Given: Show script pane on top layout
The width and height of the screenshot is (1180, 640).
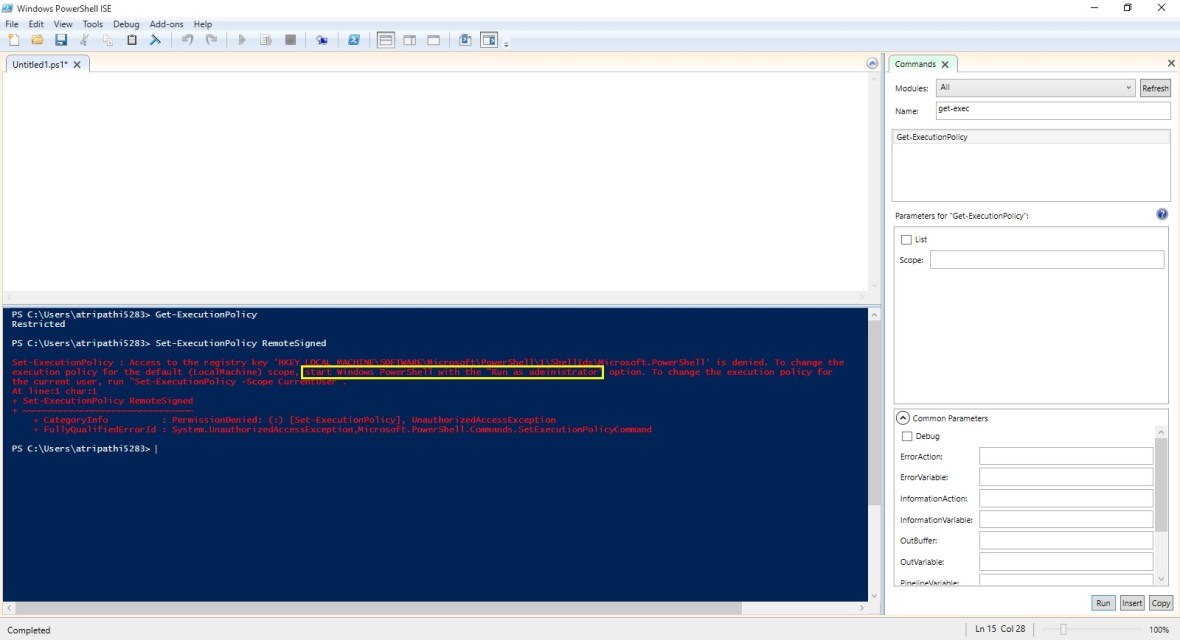Looking at the screenshot, I should pos(386,40).
